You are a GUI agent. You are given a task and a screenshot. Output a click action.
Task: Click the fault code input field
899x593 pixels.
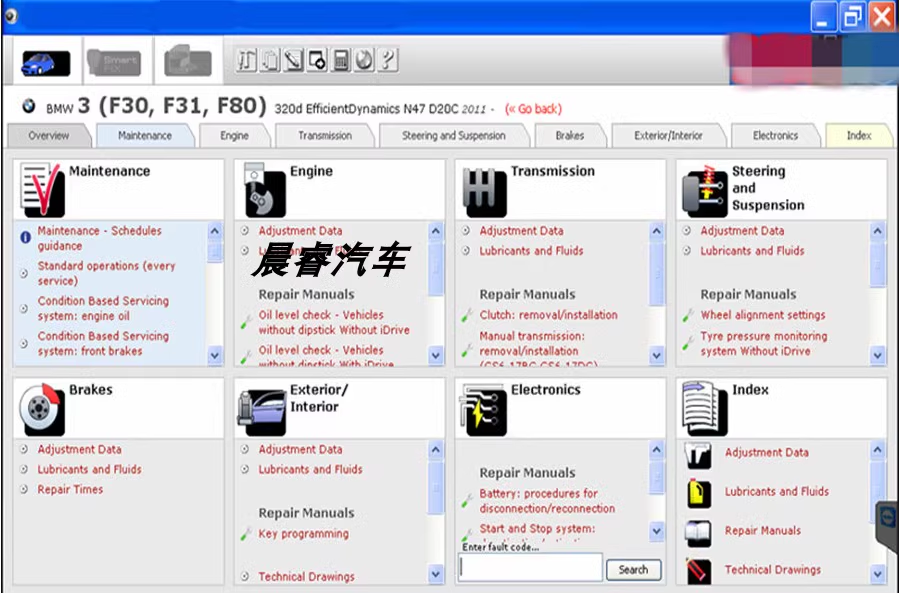coord(531,567)
